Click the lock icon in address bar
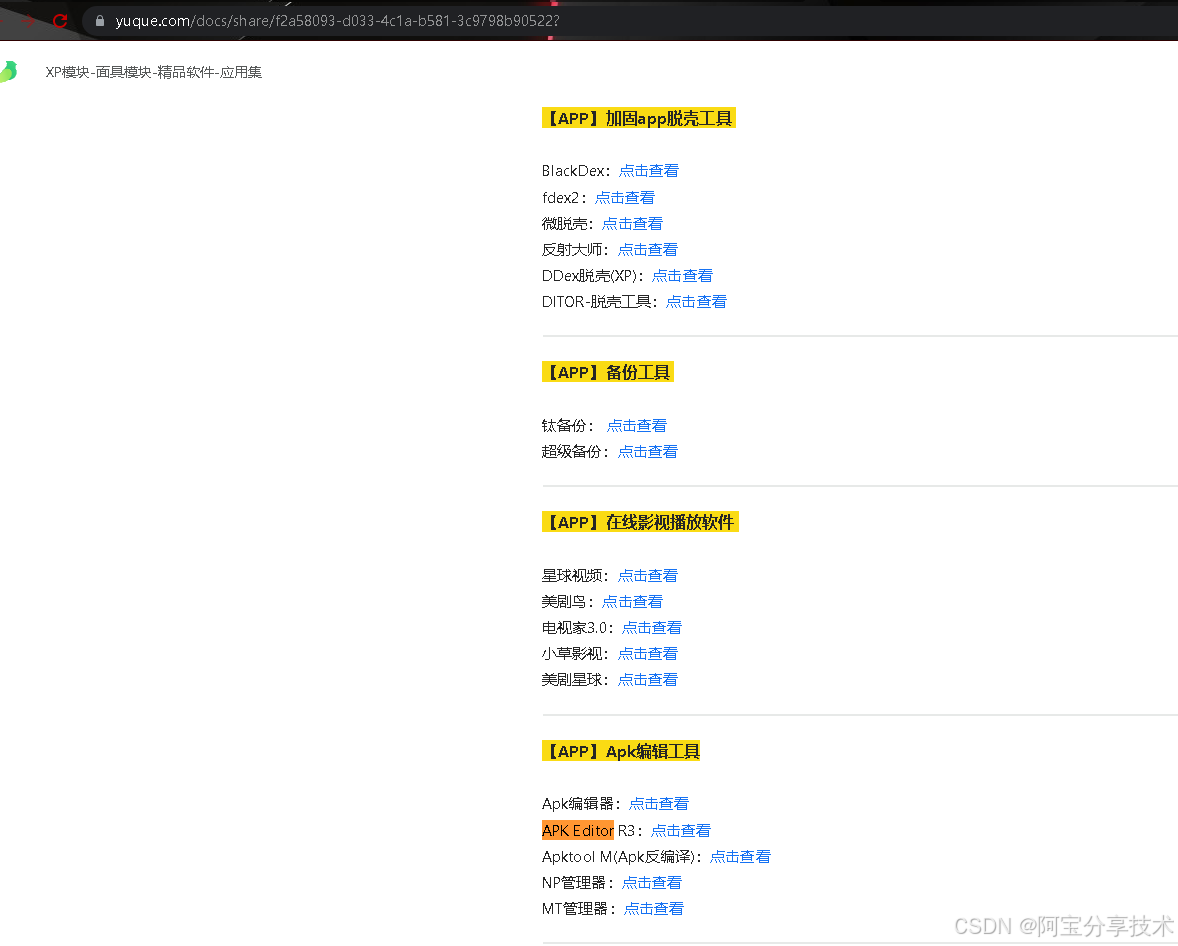The image size is (1178, 946). 100,21
